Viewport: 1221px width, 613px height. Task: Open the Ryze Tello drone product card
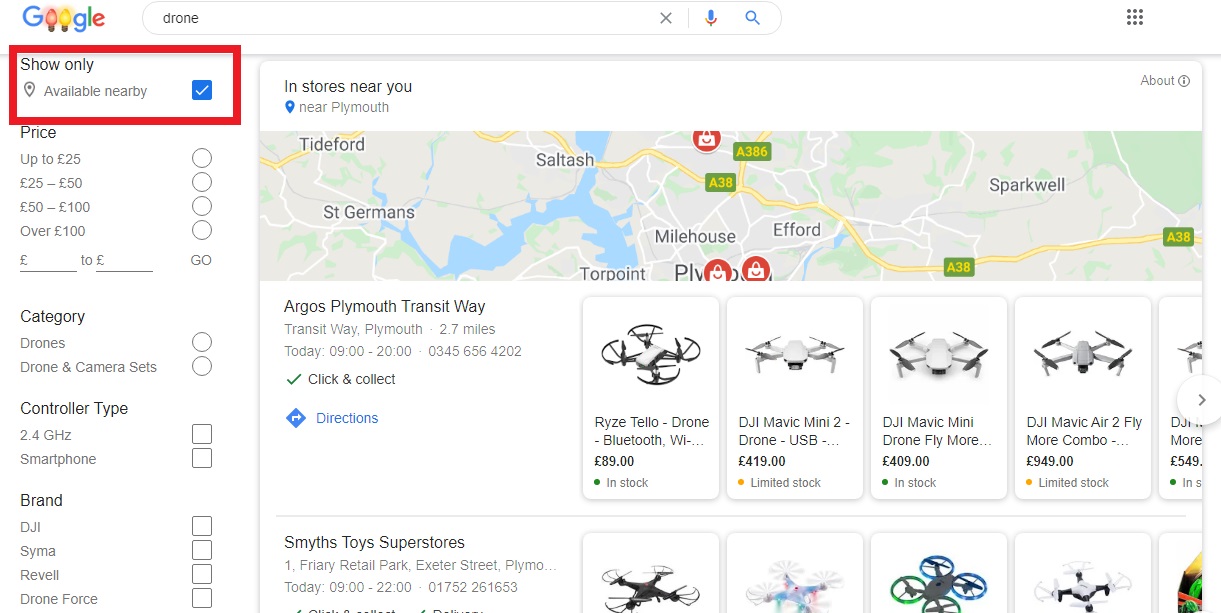pos(650,398)
